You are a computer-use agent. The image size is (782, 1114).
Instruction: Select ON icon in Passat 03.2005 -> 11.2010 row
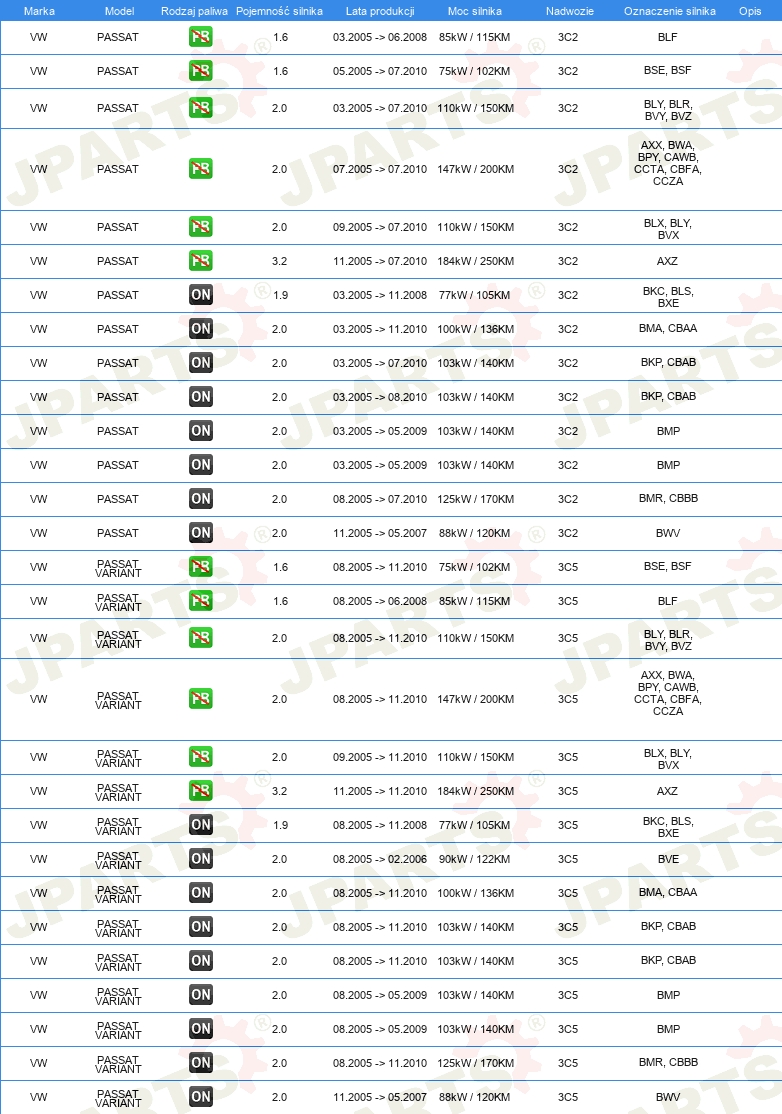[x=201, y=329]
